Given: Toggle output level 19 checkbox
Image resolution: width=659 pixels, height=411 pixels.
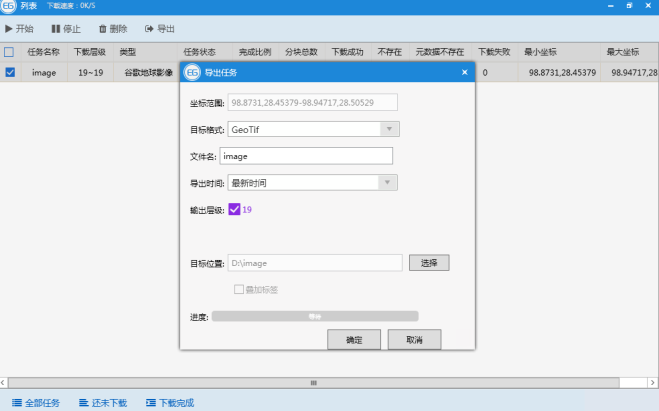Looking at the screenshot, I should click(x=234, y=209).
